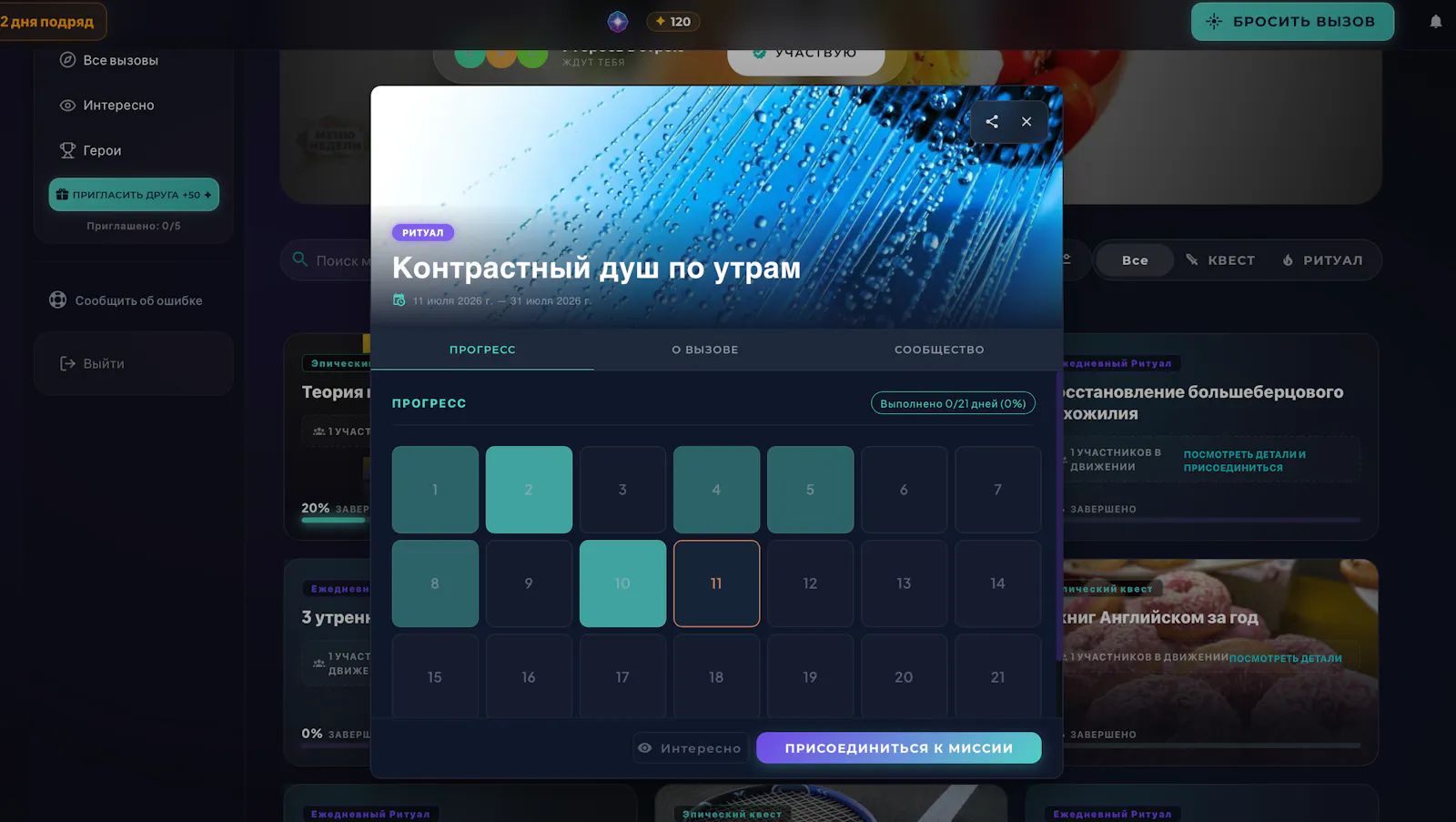Click the Контрастный душ по утрам title
Viewport: 1456px width, 822px height.
point(596,268)
